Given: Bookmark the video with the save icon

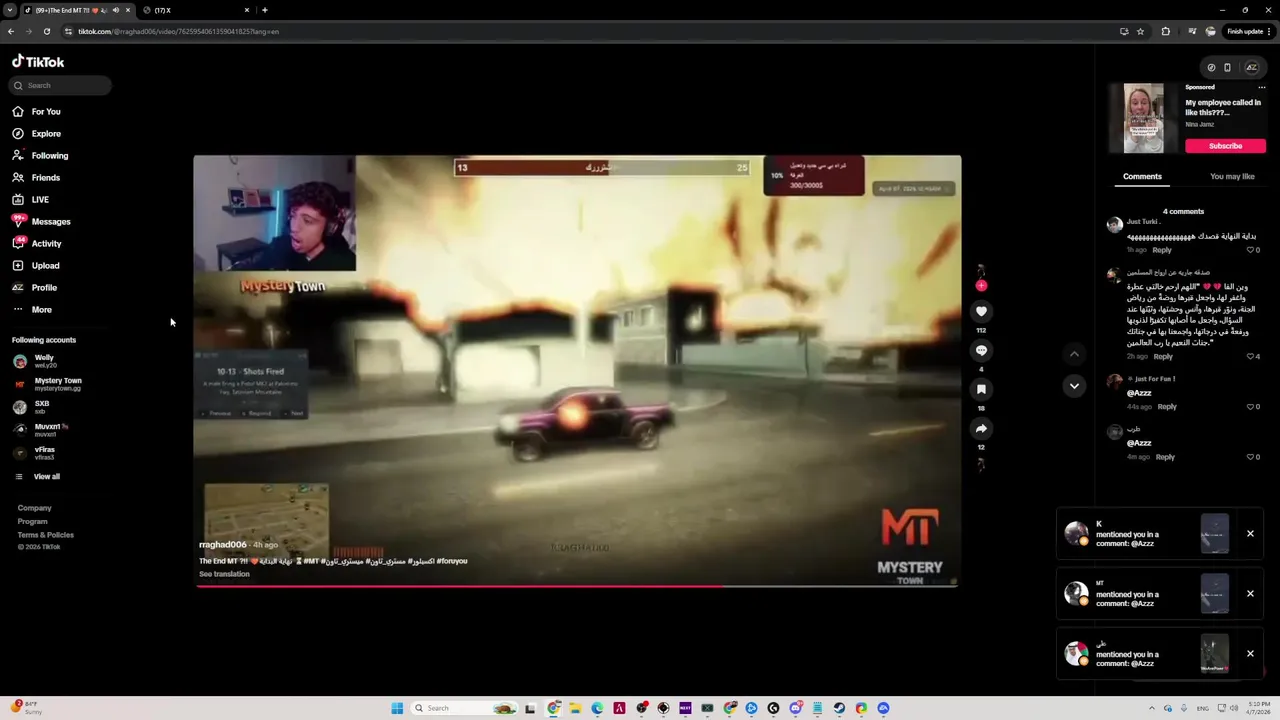Looking at the screenshot, I should coord(981,390).
